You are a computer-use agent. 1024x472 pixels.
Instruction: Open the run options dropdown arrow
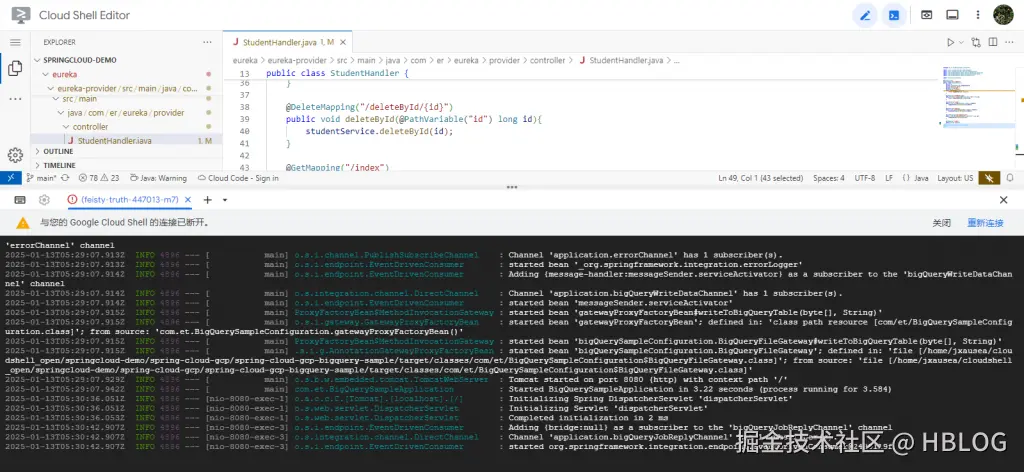coord(961,42)
